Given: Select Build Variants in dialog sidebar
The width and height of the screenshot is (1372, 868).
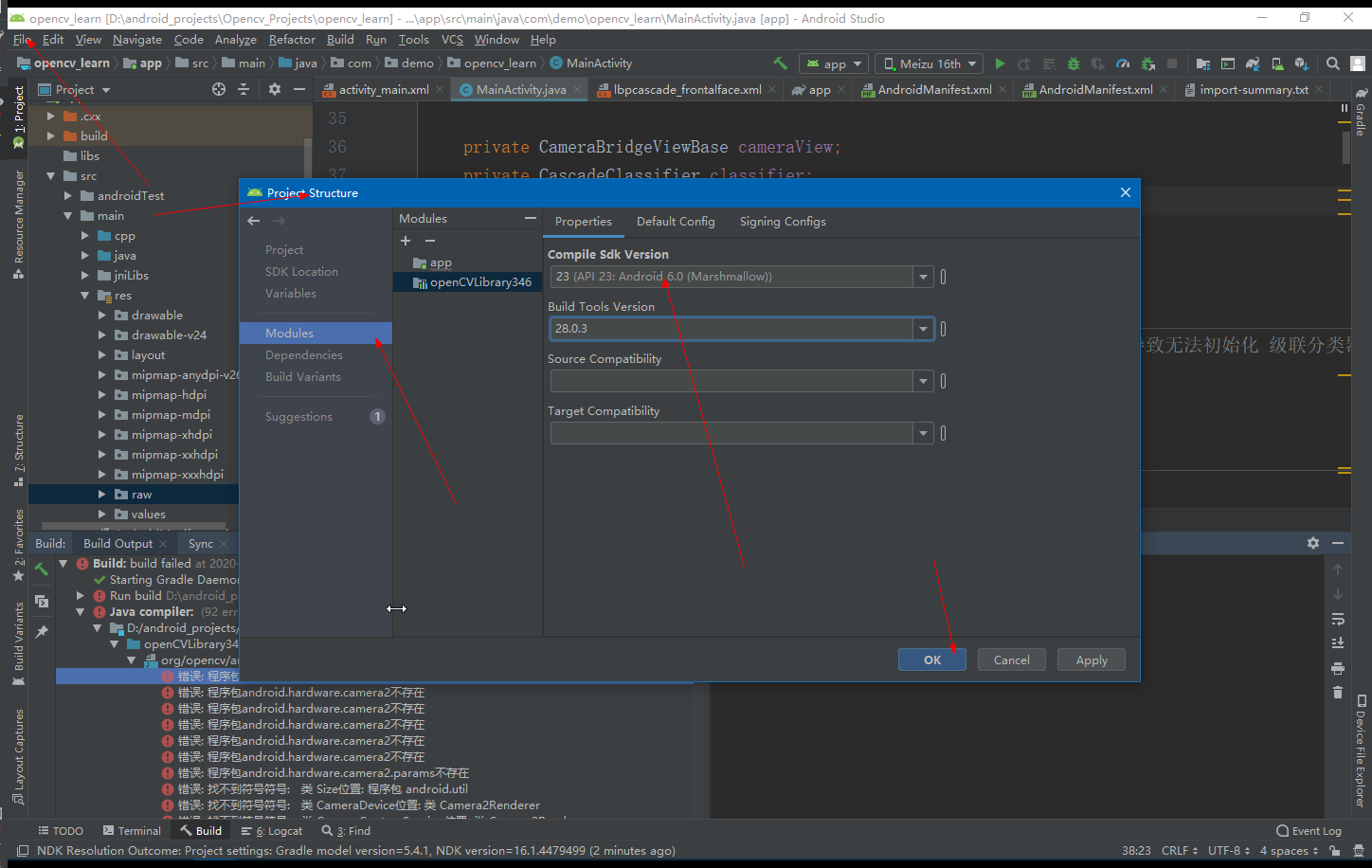Looking at the screenshot, I should tap(303, 377).
